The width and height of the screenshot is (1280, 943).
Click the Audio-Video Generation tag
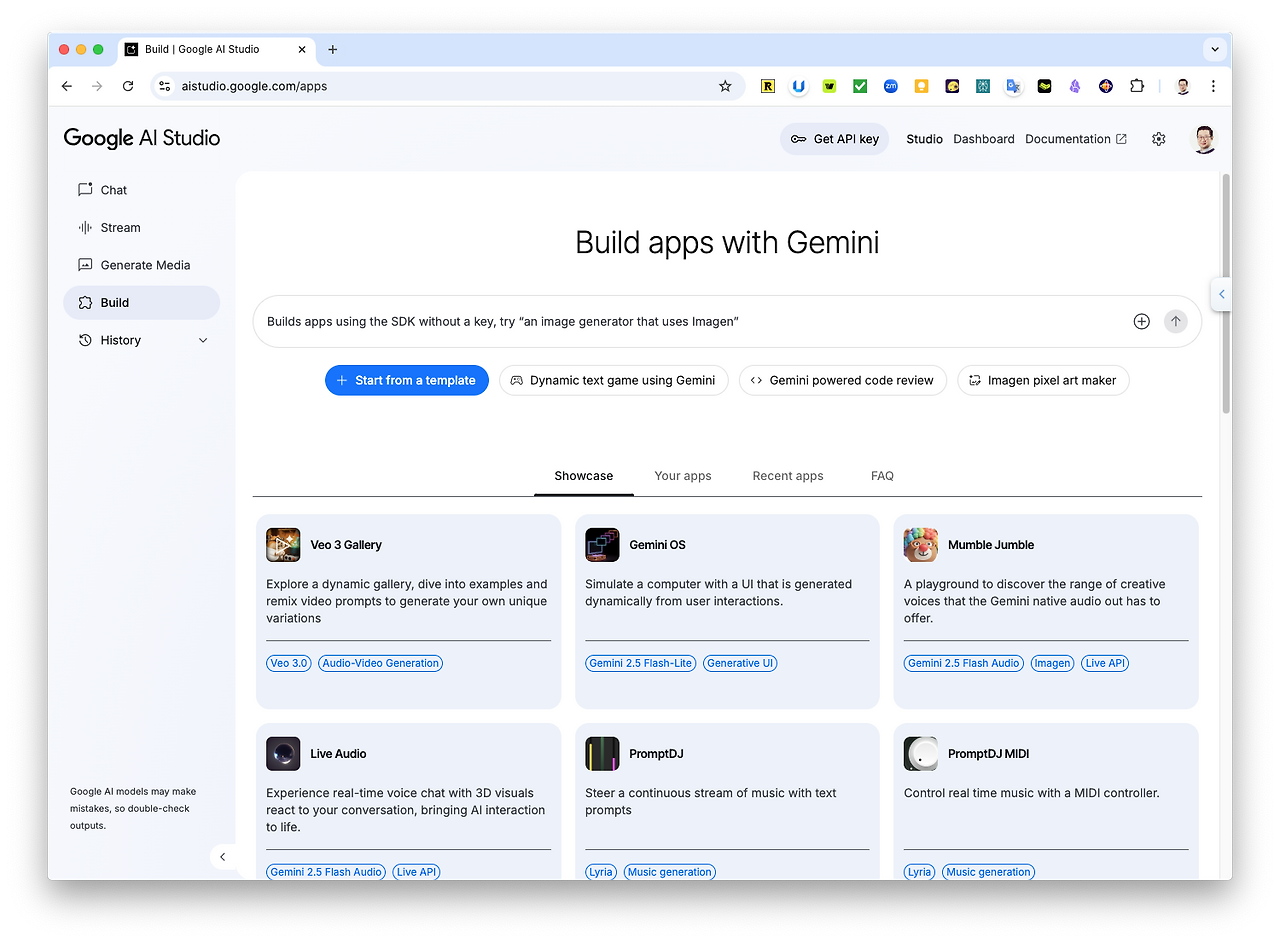tap(381, 663)
